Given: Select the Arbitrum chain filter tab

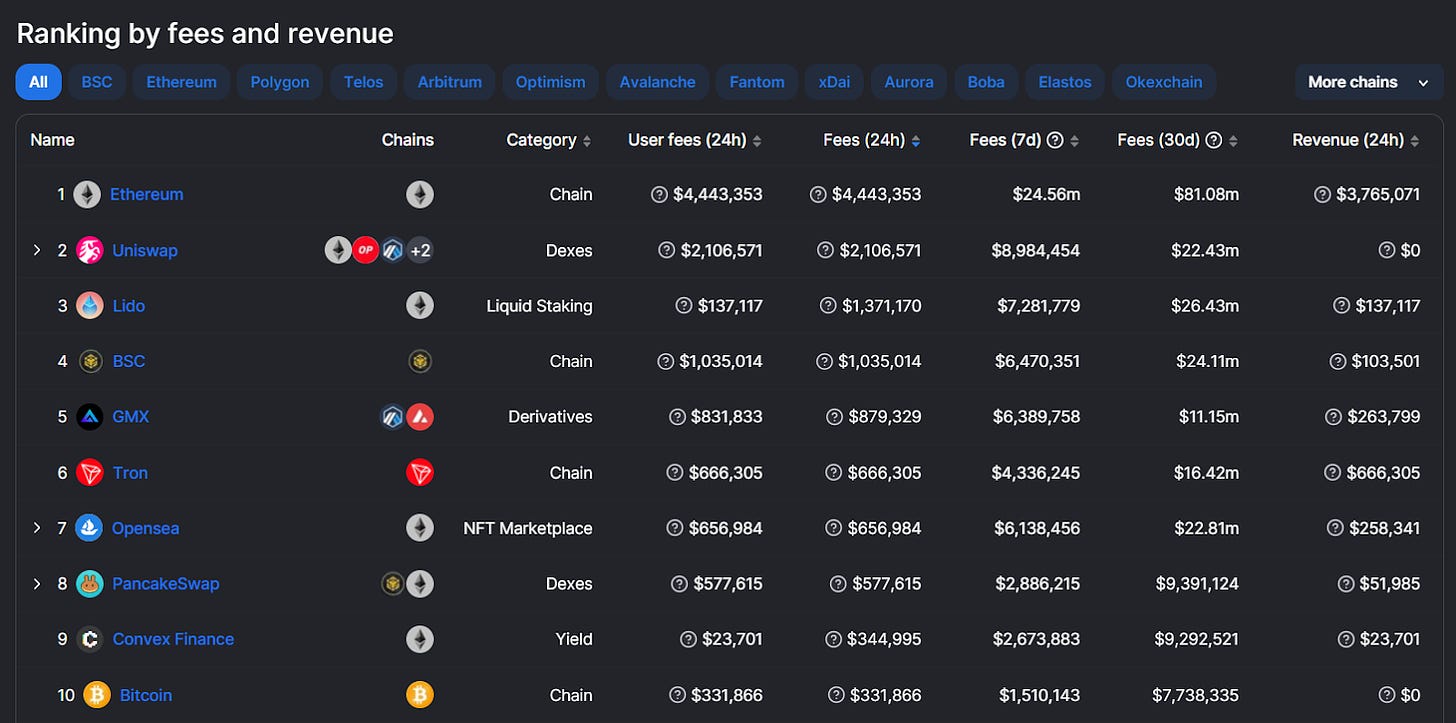Looking at the screenshot, I should coord(449,82).
